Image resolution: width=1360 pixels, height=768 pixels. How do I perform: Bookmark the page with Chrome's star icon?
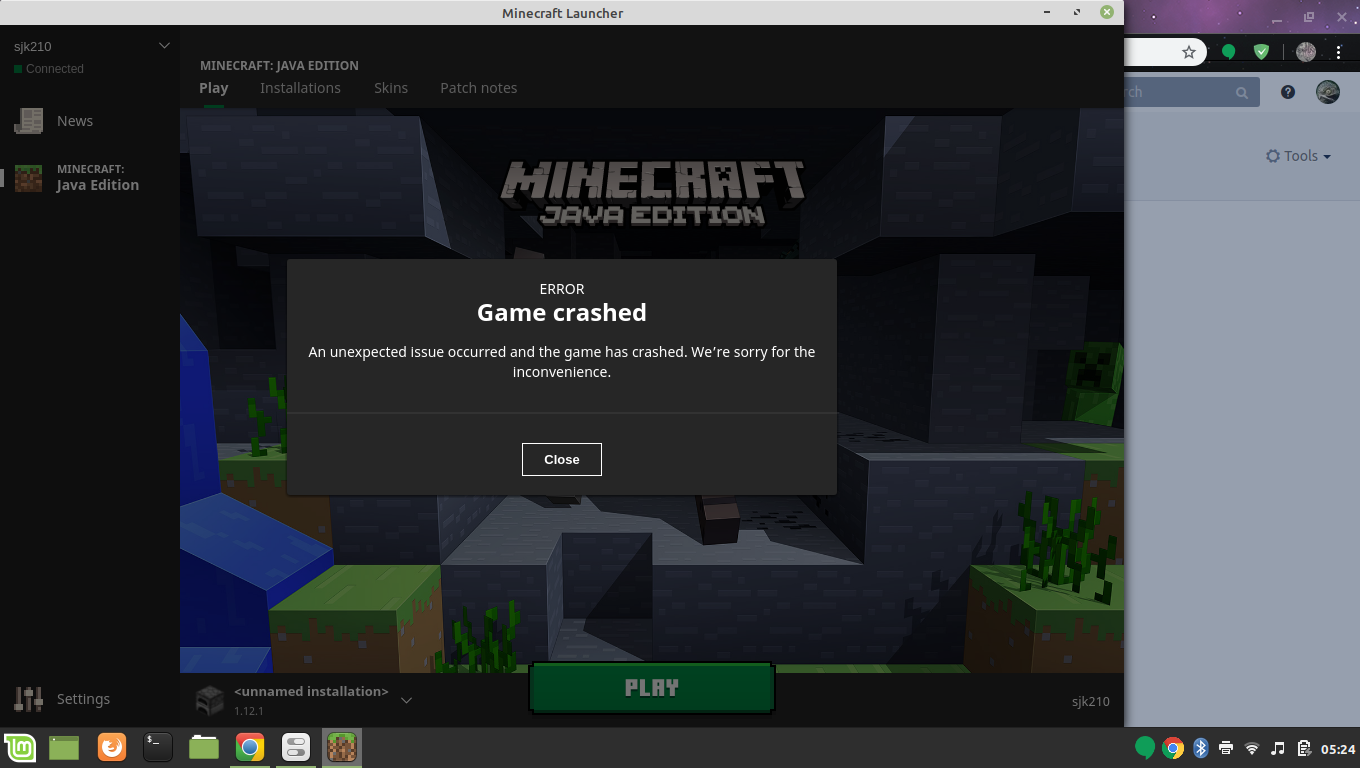(1189, 52)
